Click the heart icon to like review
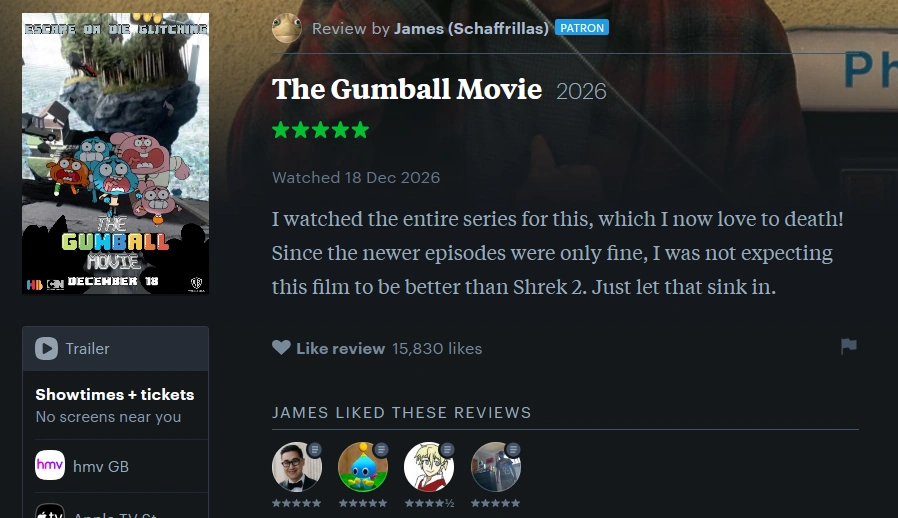 (281, 347)
